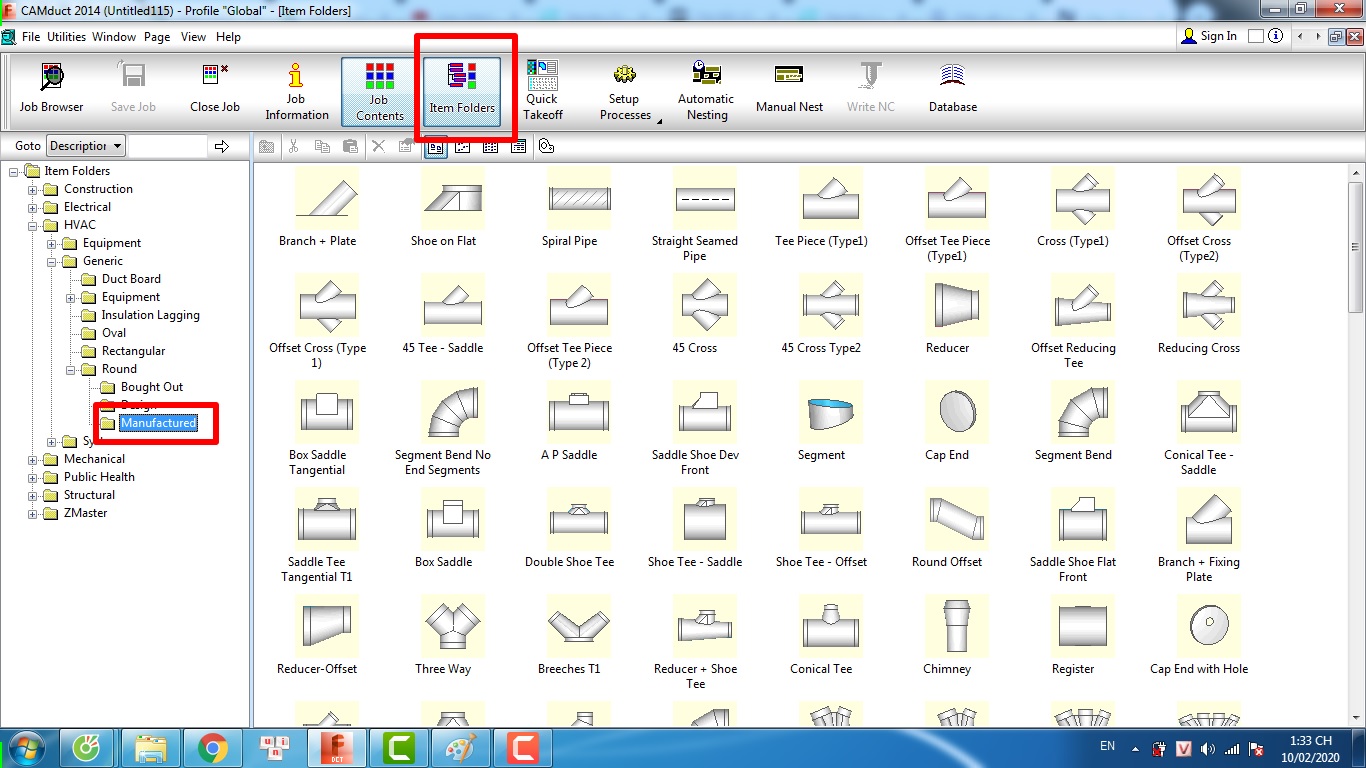1366x768 pixels.
Task: Select the Spiral Pipe item
Action: pyautogui.click(x=570, y=209)
